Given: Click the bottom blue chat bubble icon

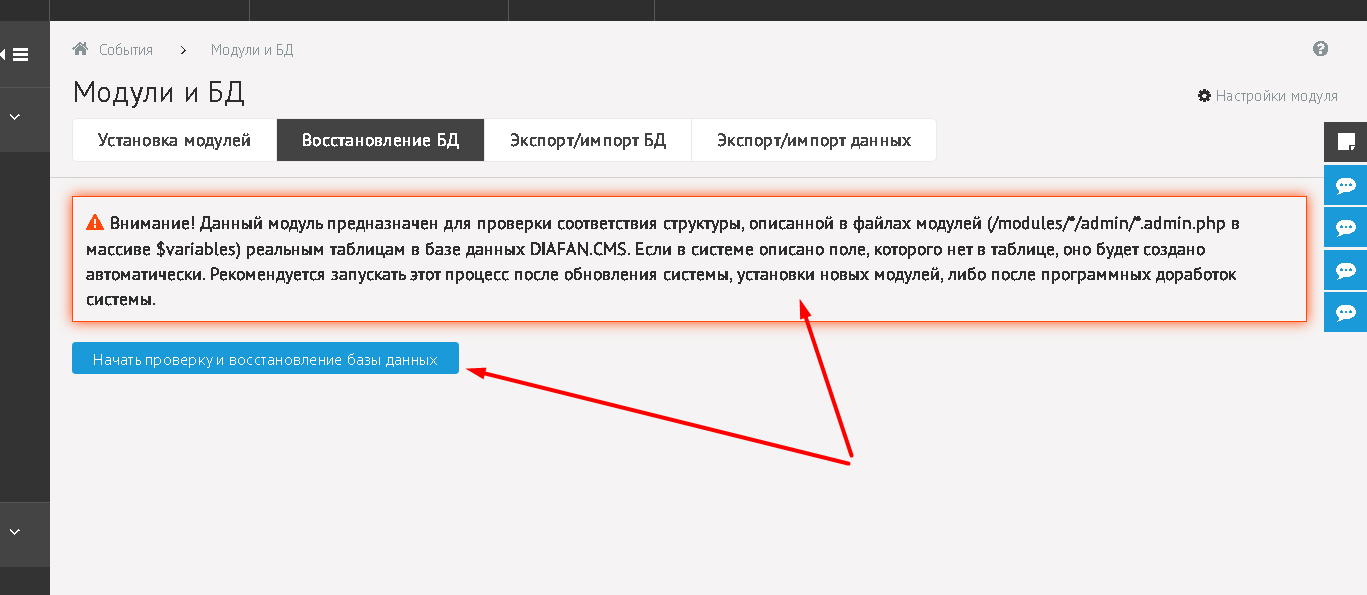Looking at the screenshot, I should point(1345,312).
